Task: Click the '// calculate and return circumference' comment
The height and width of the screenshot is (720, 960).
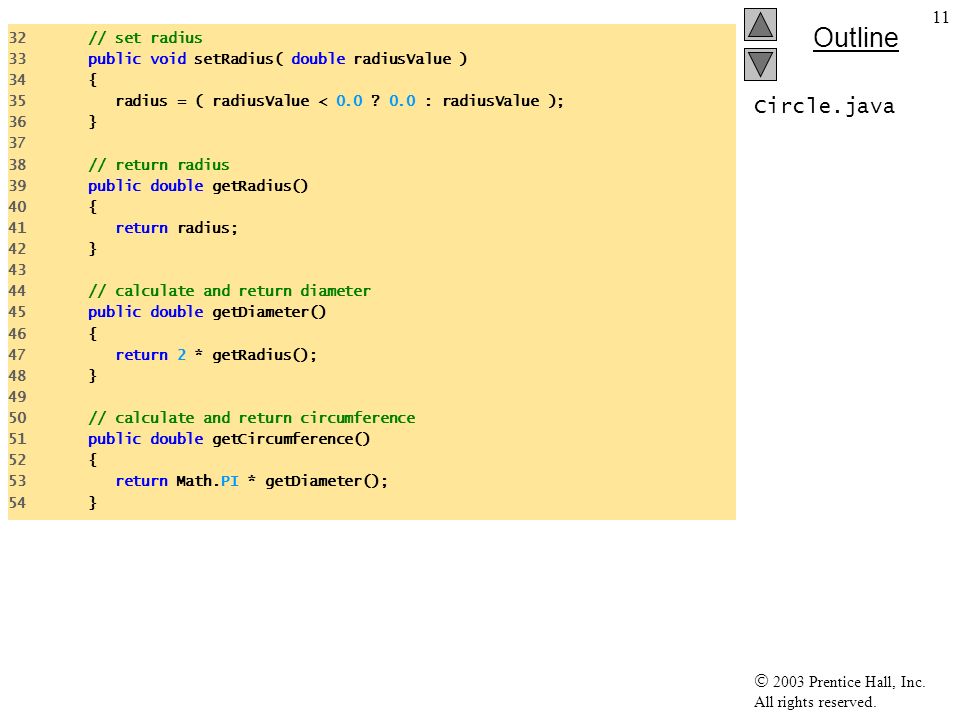Action: pyautogui.click(x=252, y=418)
